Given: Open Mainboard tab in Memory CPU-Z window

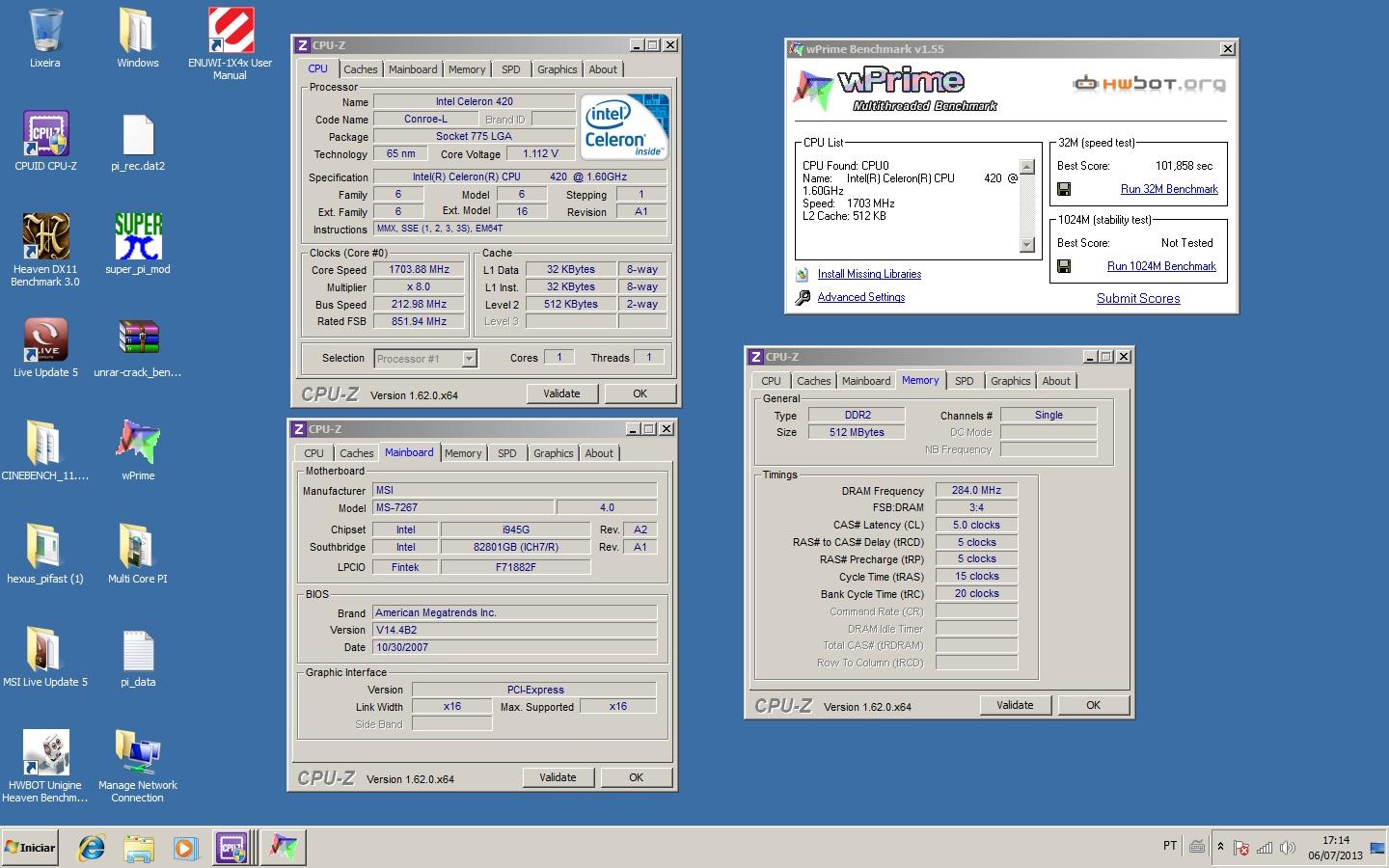Looking at the screenshot, I should (866, 381).
